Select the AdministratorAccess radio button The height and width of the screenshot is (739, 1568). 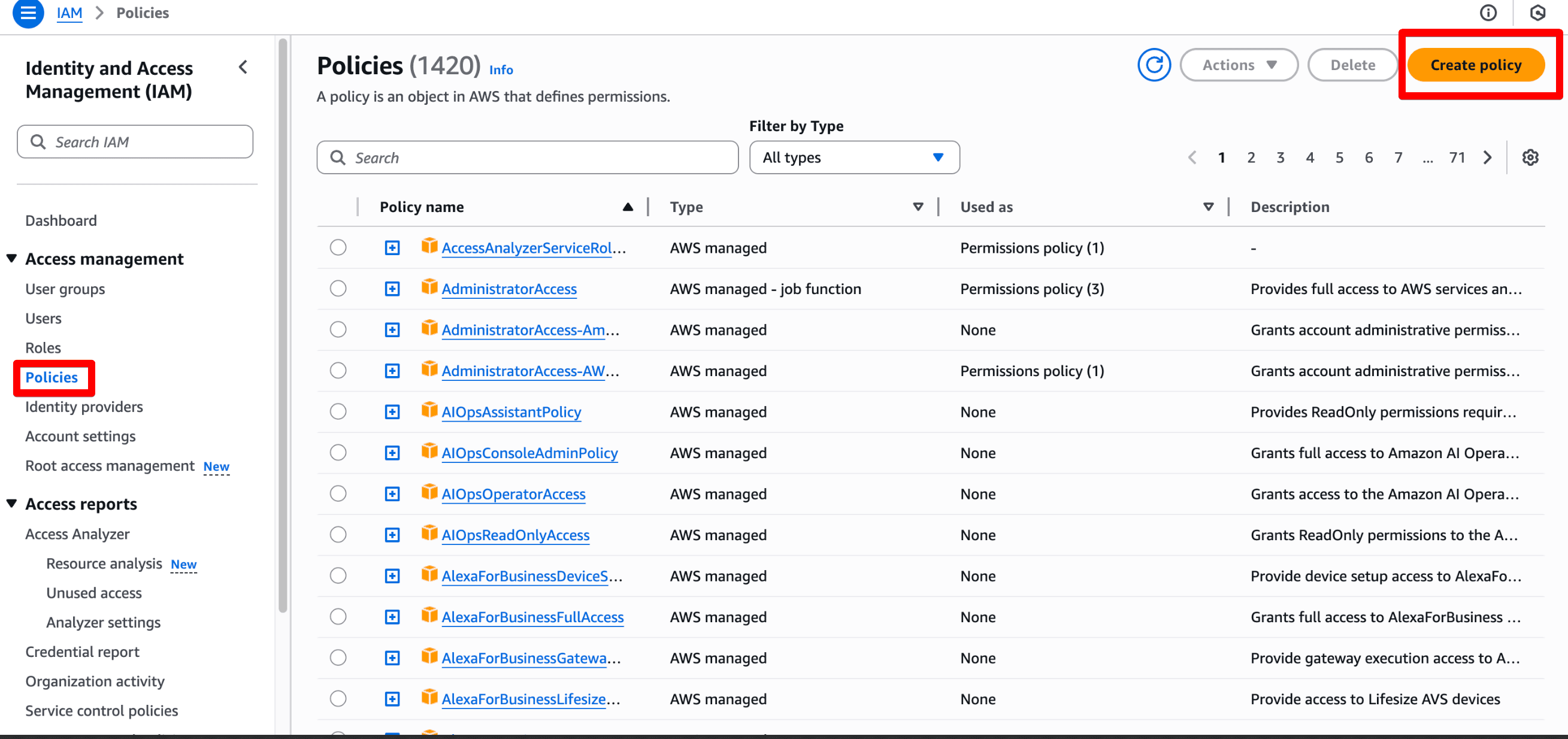338,288
